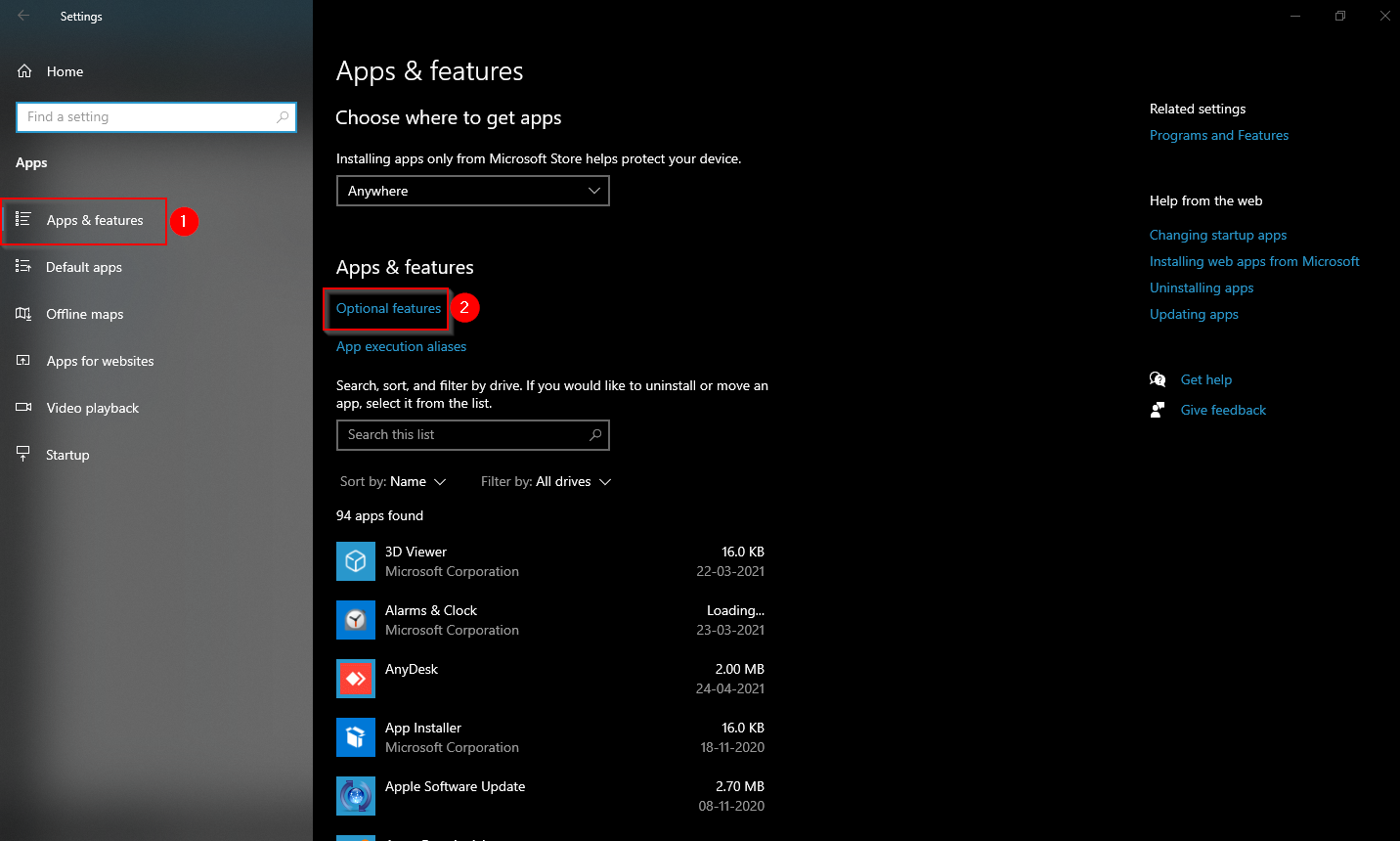Select Apps for websites in sidebar

[101, 361]
